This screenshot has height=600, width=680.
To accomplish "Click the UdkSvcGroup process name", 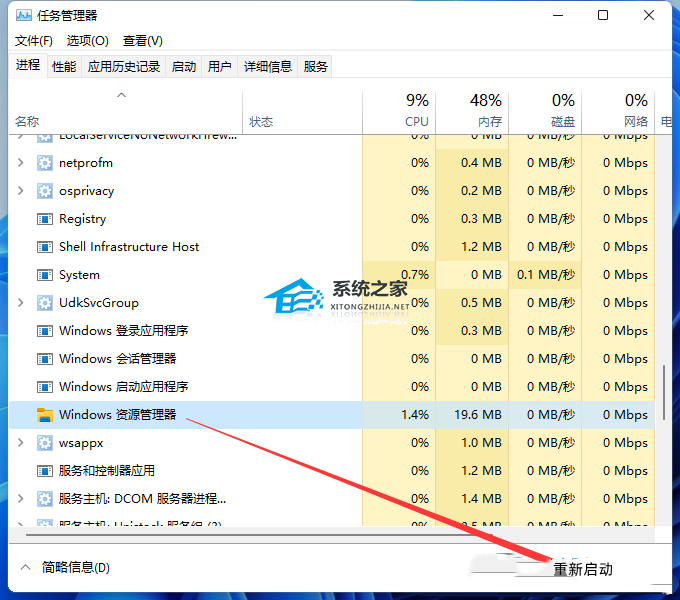I will click(99, 303).
